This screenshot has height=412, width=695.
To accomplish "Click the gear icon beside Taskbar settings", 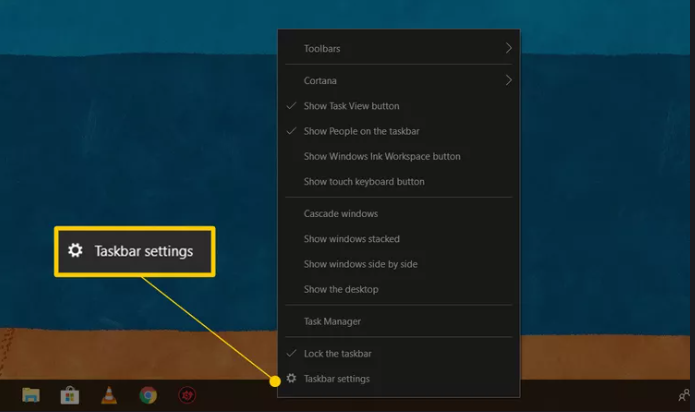I will (x=291, y=378).
